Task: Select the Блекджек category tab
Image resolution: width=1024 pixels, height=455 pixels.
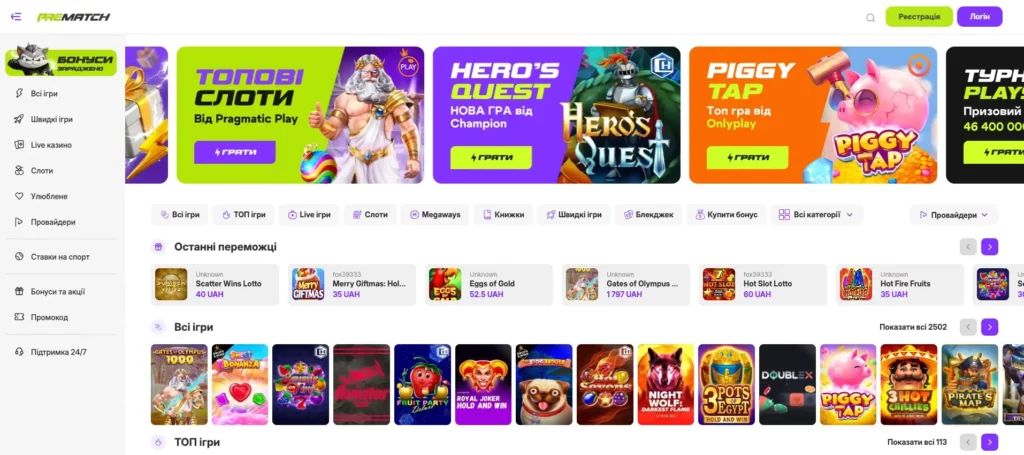Action: tap(648, 215)
